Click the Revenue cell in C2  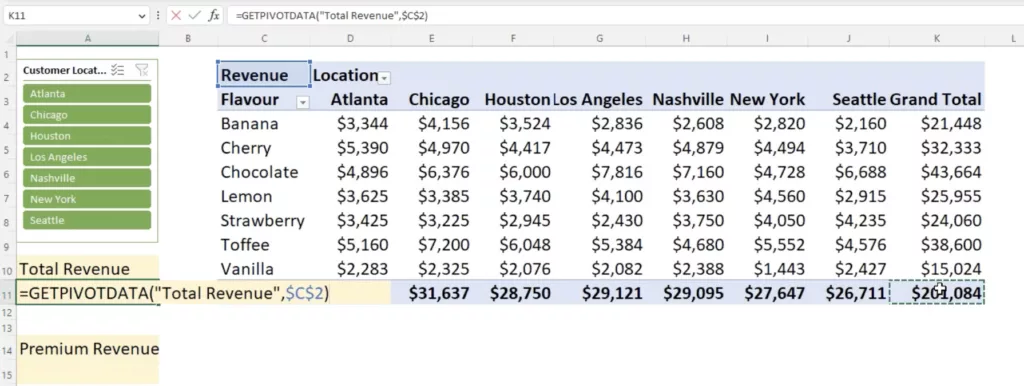264,75
